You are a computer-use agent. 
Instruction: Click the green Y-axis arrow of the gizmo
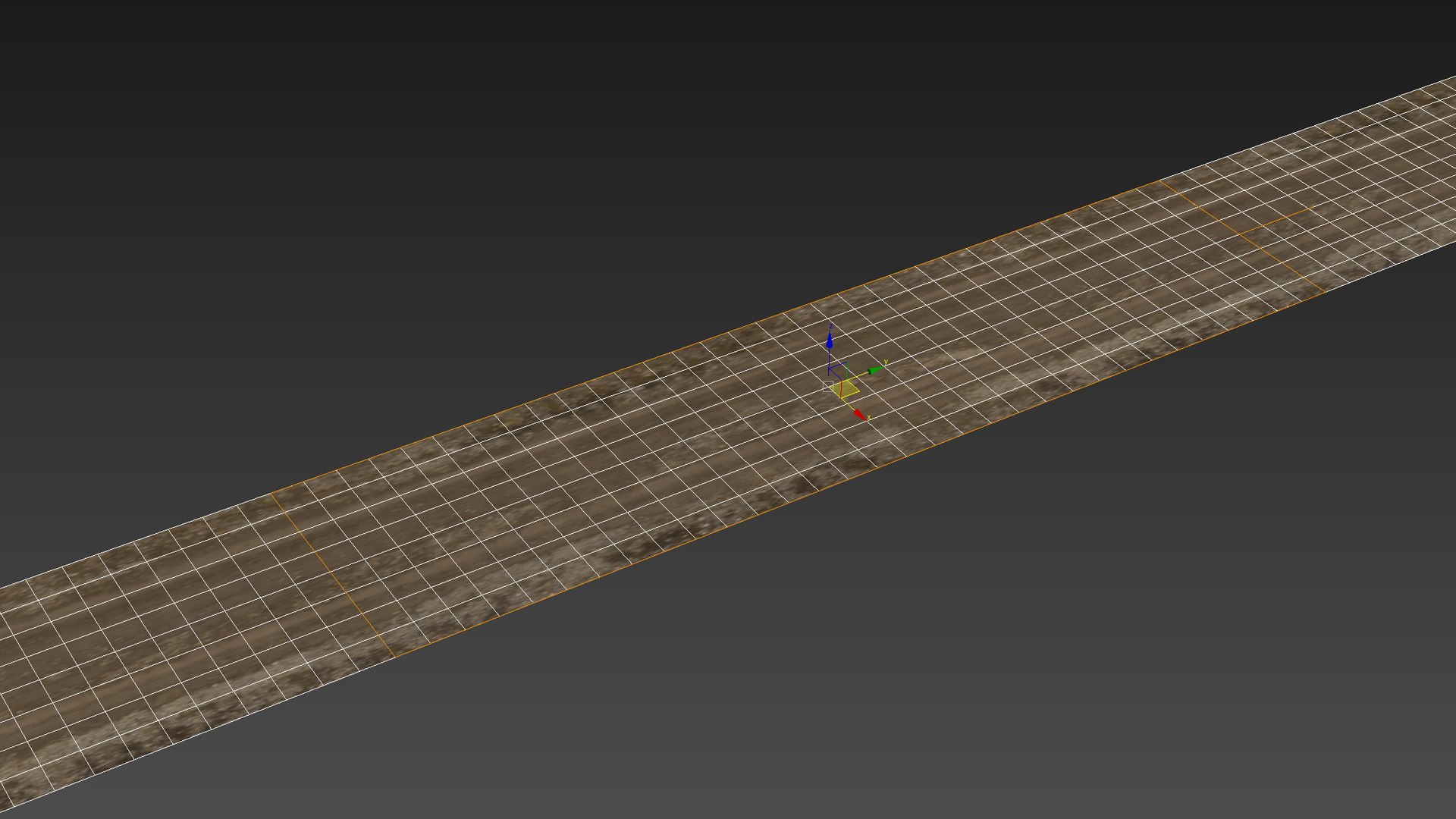pyautogui.click(x=876, y=370)
